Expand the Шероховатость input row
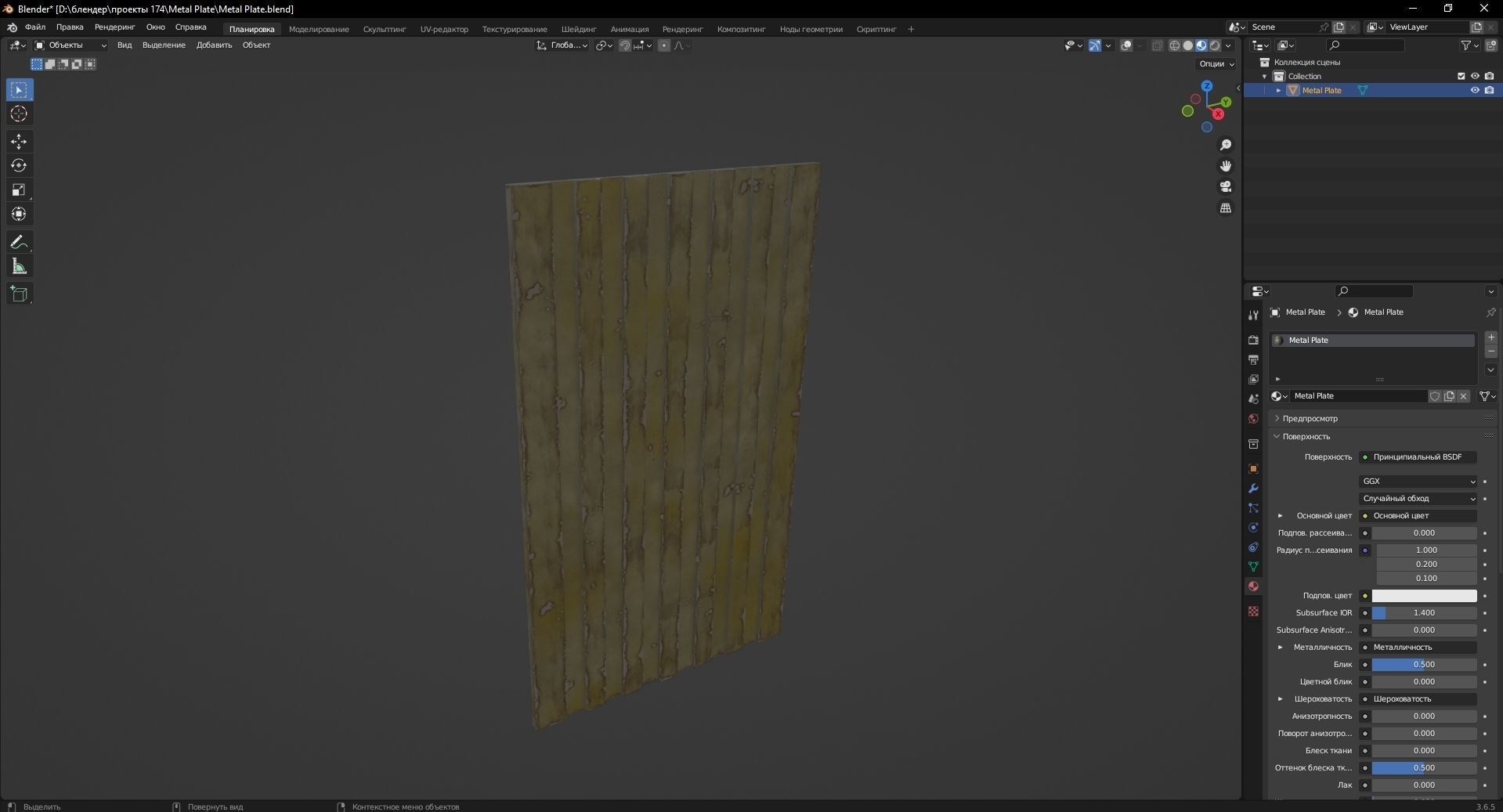 click(1281, 698)
